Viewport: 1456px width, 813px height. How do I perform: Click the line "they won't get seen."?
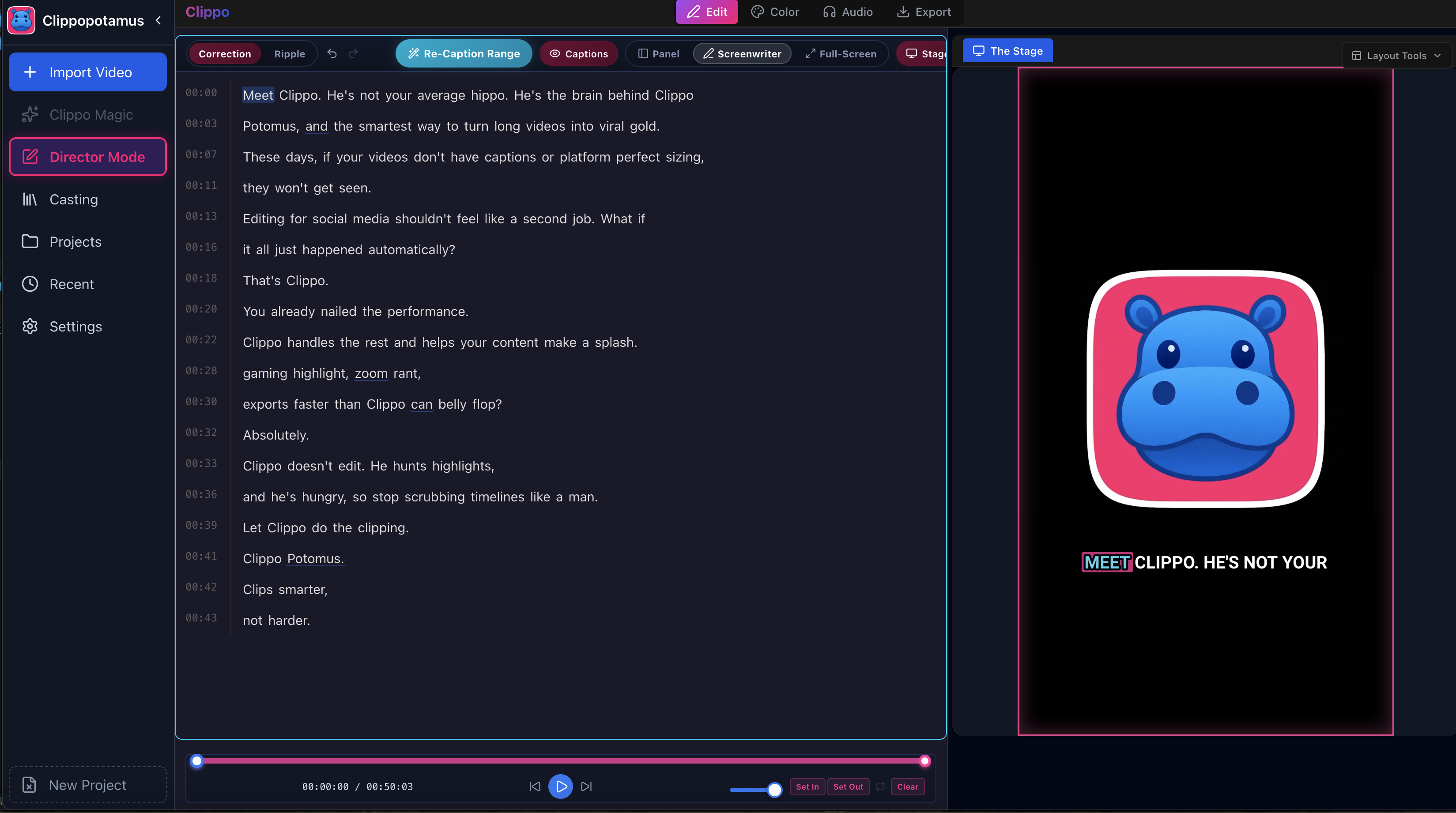point(307,188)
